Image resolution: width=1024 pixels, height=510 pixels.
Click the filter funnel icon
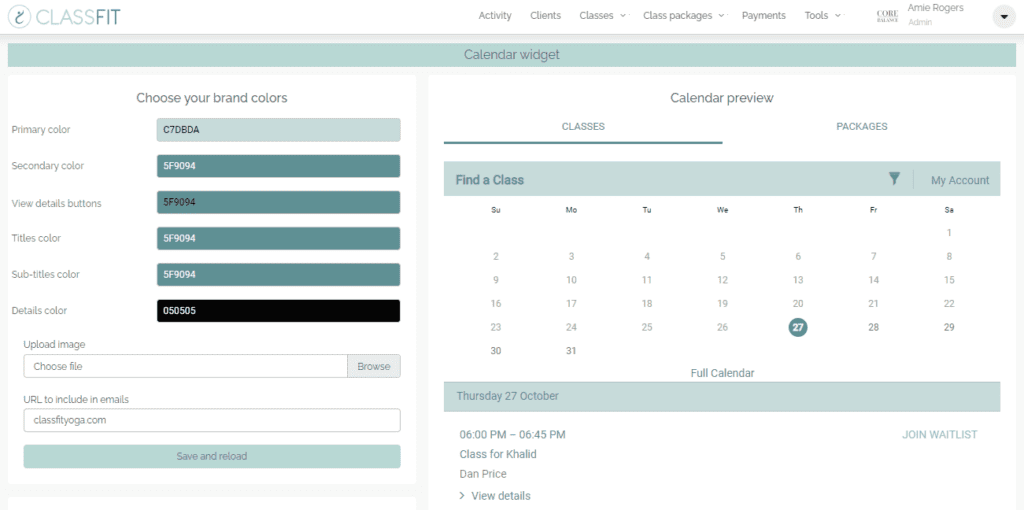pyautogui.click(x=894, y=179)
